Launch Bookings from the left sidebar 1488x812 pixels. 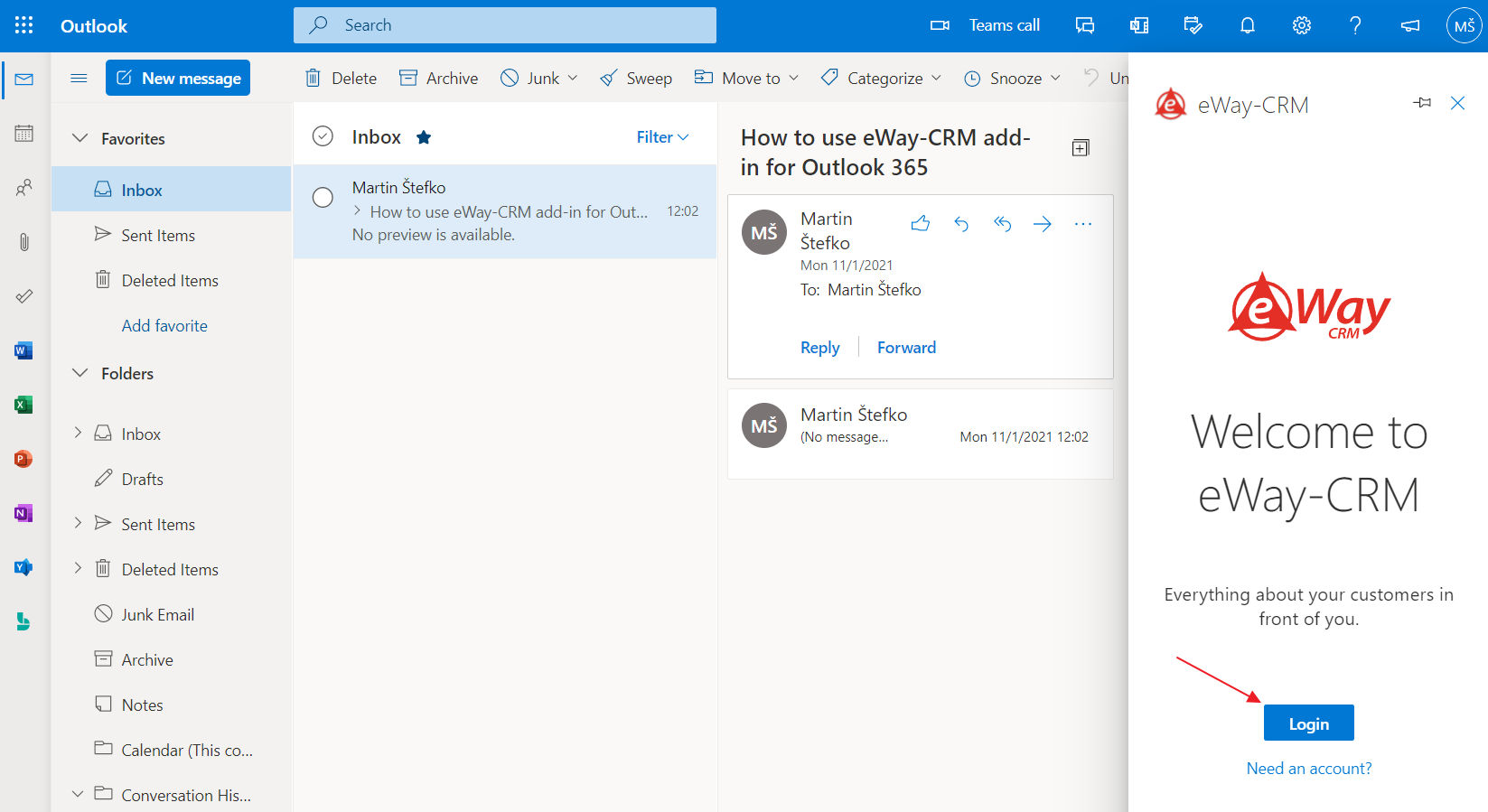24,621
